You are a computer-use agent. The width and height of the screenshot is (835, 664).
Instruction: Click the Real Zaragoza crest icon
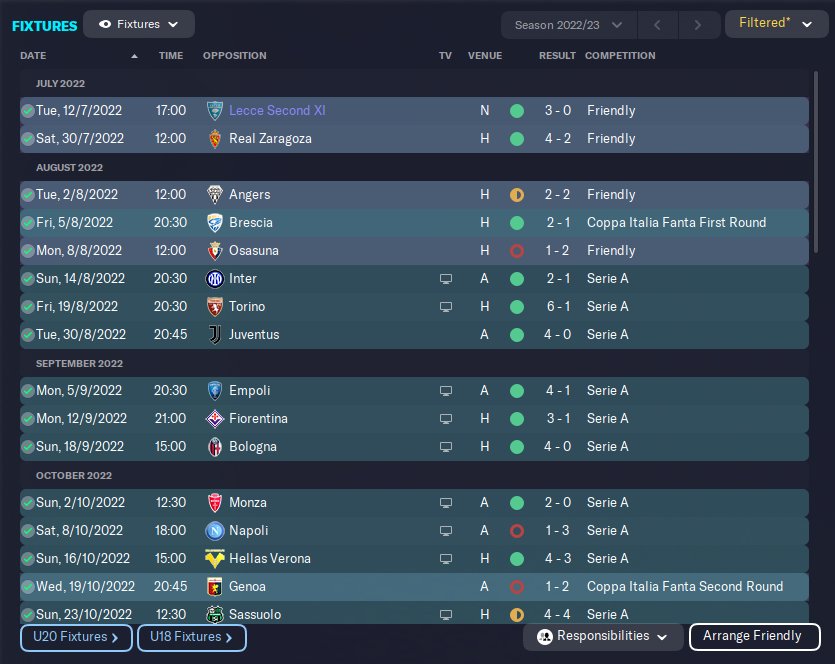(214, 138)
